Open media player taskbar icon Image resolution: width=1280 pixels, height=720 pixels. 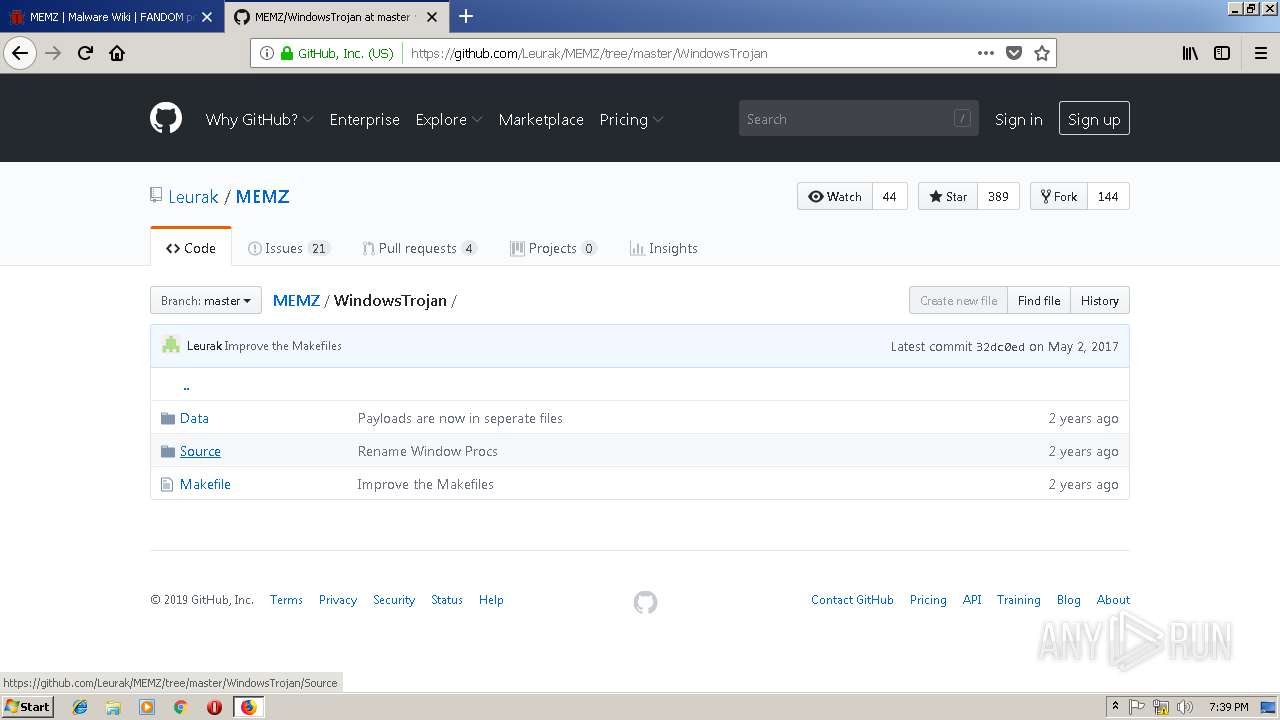pos(147,707)
